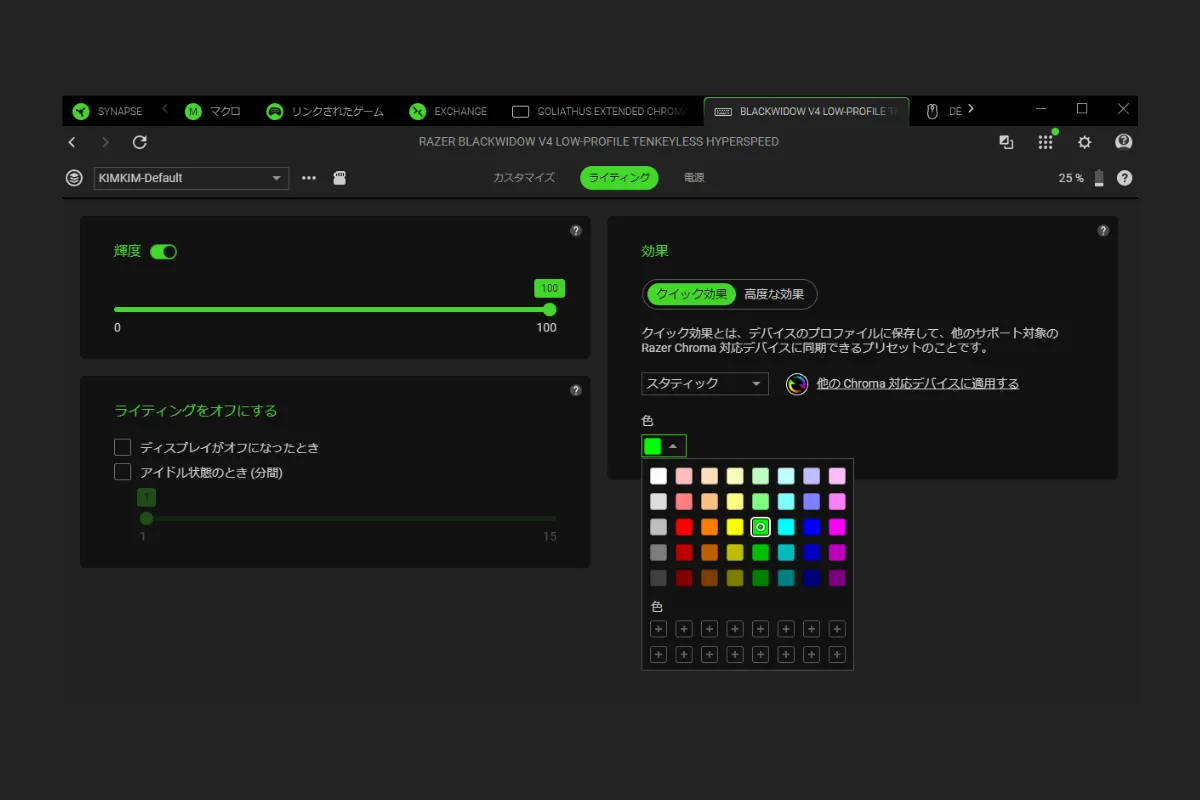Check アイドル状態のとき (分間) option
The height and width of the screenshot is (800, 1200).
pyautogui.click(x=123, y=472)
